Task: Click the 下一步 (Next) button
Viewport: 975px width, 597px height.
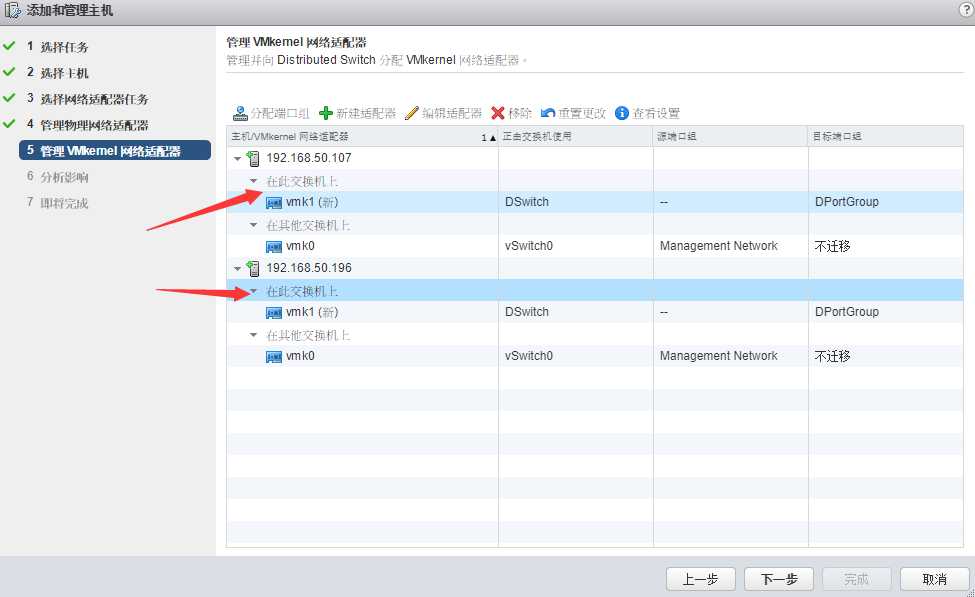Action: [x=779, y=579]
